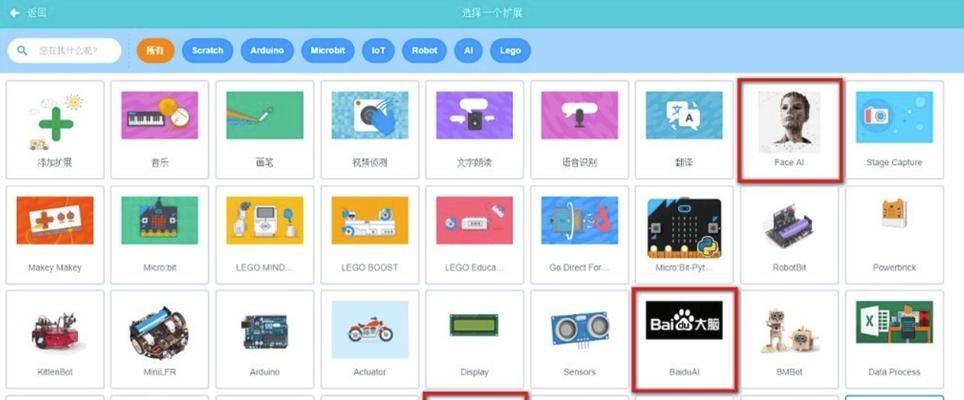Filter extensions by AI
Viewport: 964px width, 400px height.
pyautogui.click(x=468, y=50)
